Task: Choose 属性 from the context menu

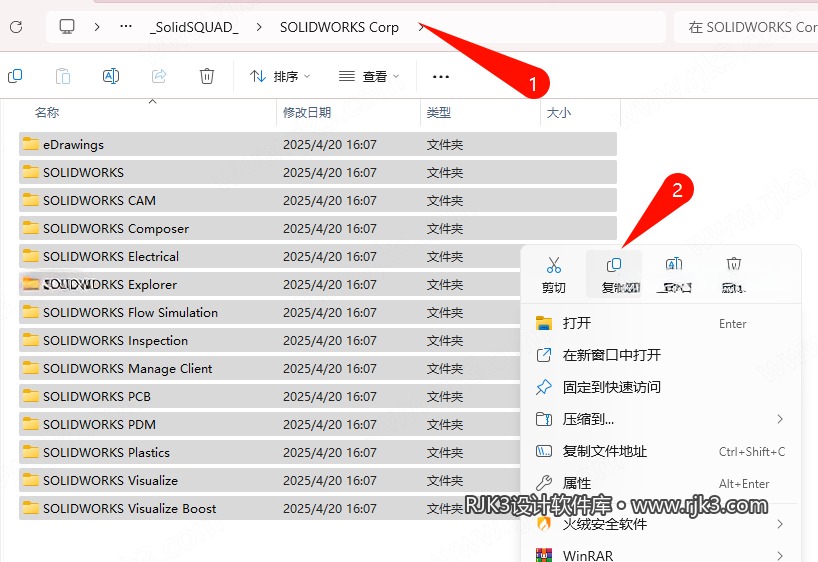Action: (660, 483)
